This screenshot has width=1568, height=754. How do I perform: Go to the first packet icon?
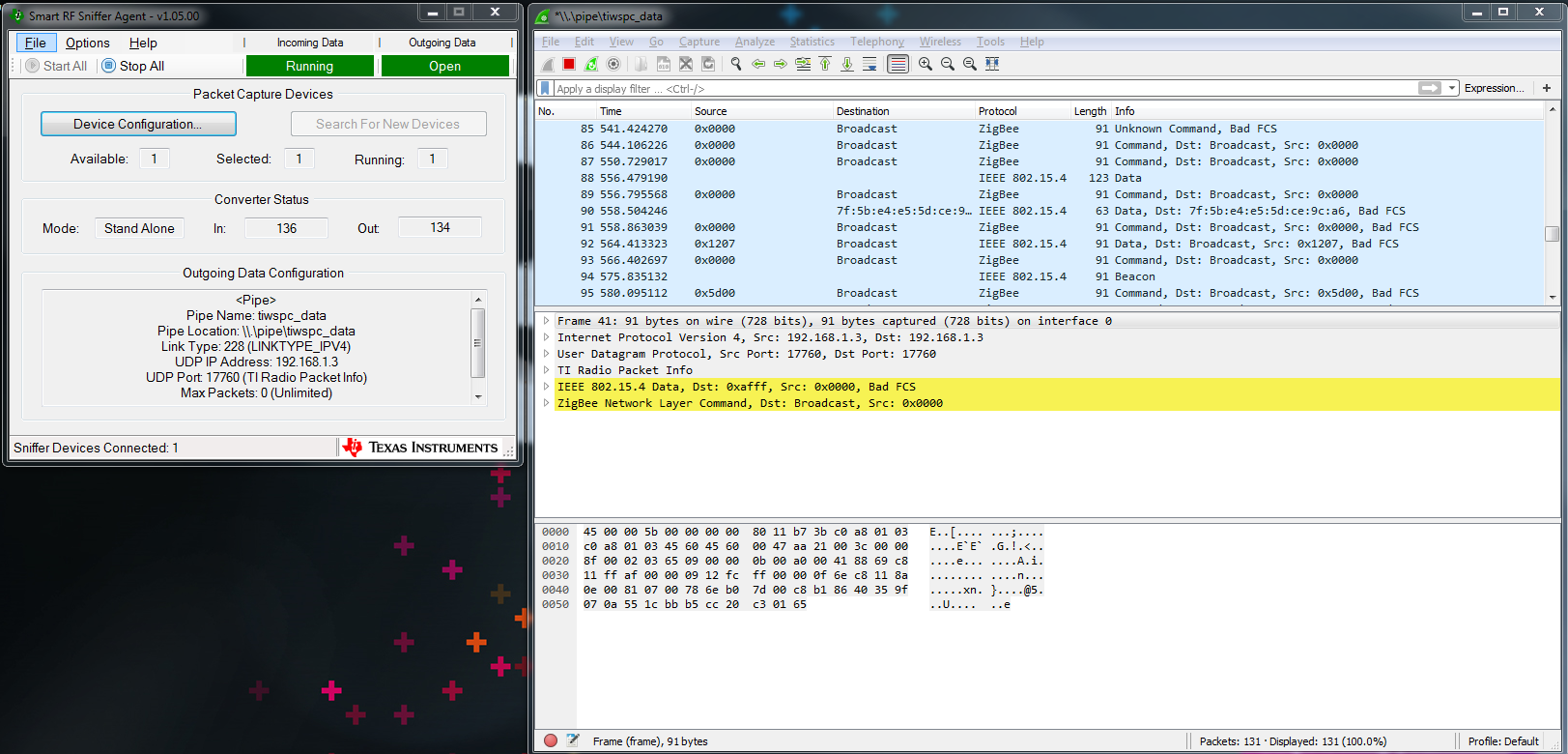[x=825, y=64]
